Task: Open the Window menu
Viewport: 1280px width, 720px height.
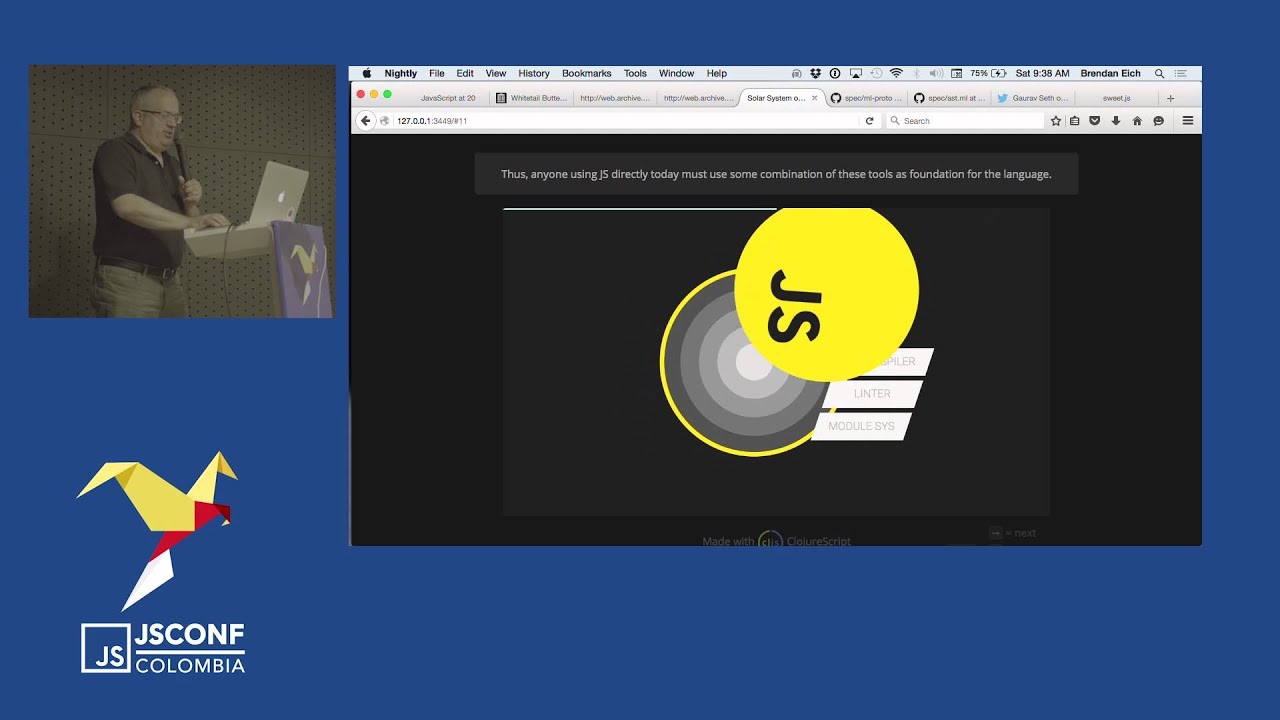Action: (x=676, y=73)
